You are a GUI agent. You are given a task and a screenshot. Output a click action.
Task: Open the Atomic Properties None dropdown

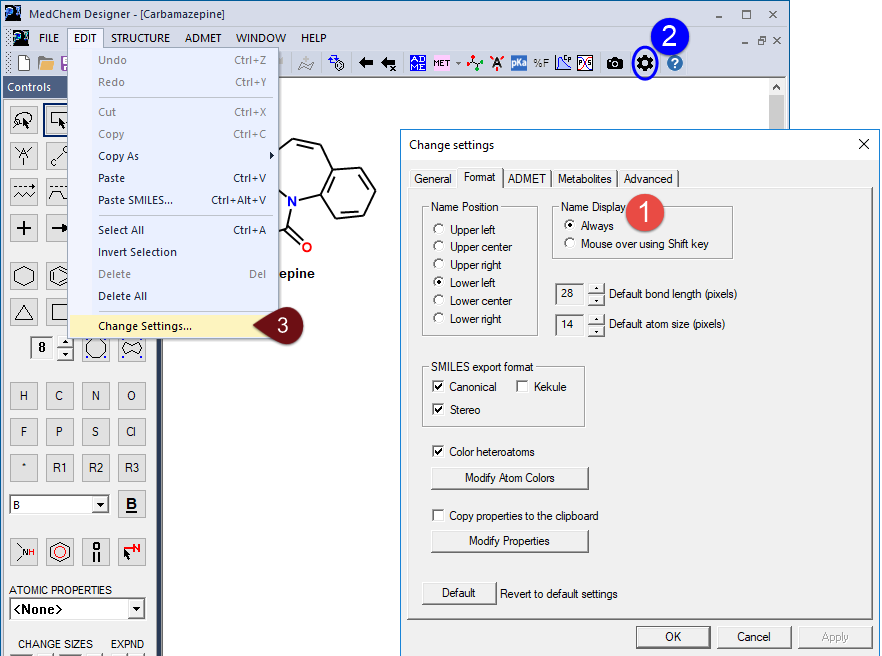pos(136,609)
